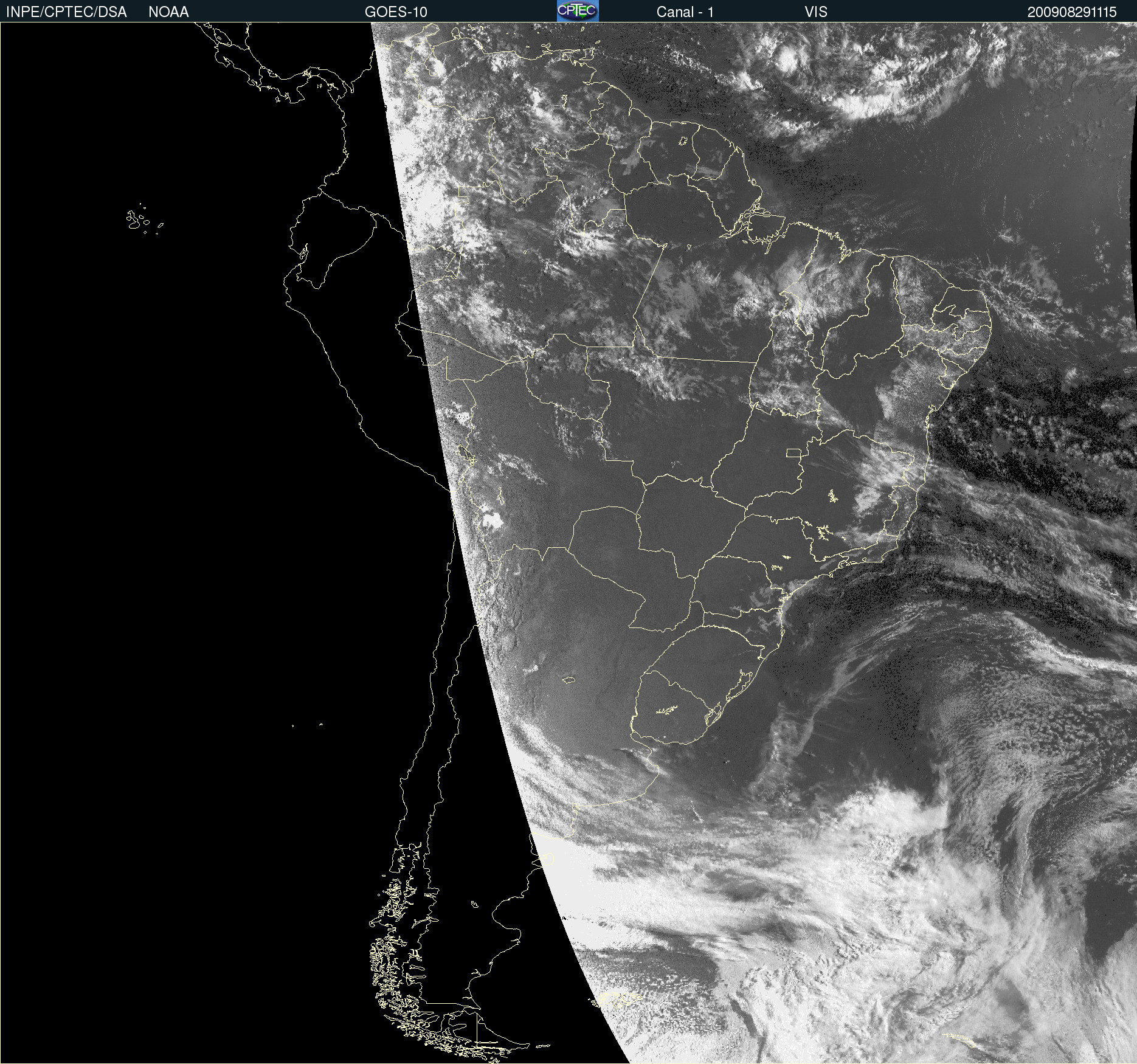Select the VIS label in the header
1137x1064 pixels.
(816, 12)
